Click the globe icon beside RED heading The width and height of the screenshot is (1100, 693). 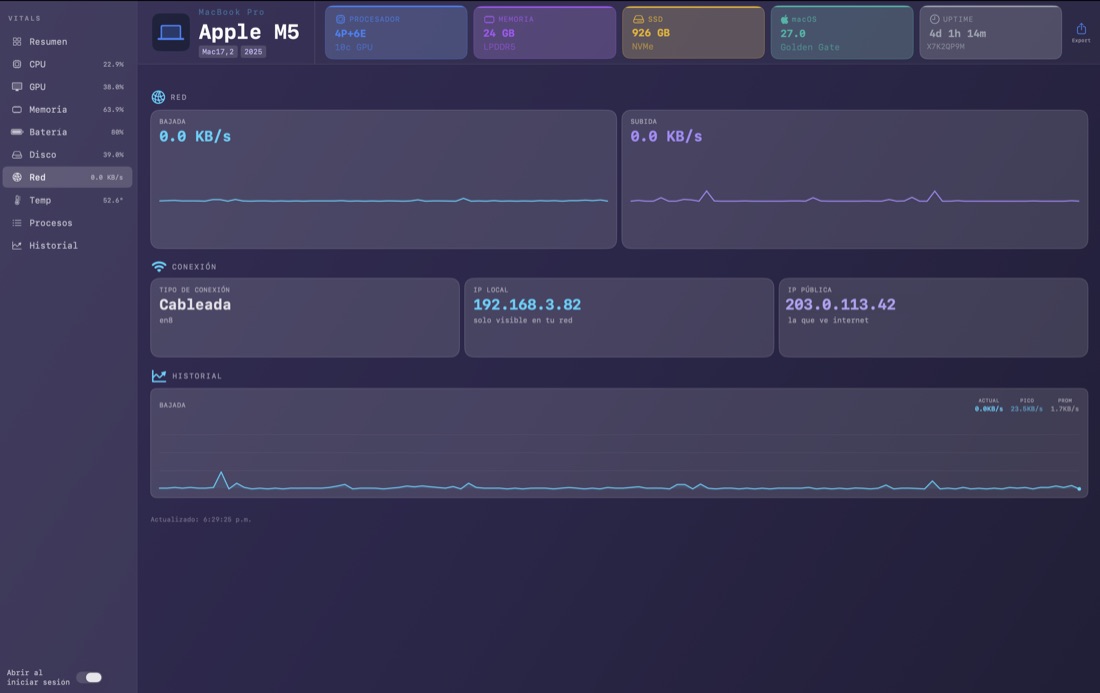(x=159, y=97)
